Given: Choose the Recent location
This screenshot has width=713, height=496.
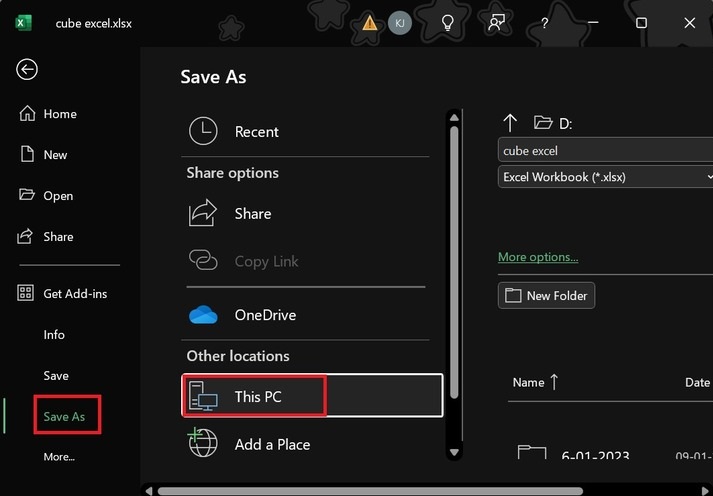Looking at the screenshot, I should pyautogui.click(x=305, y=131).
